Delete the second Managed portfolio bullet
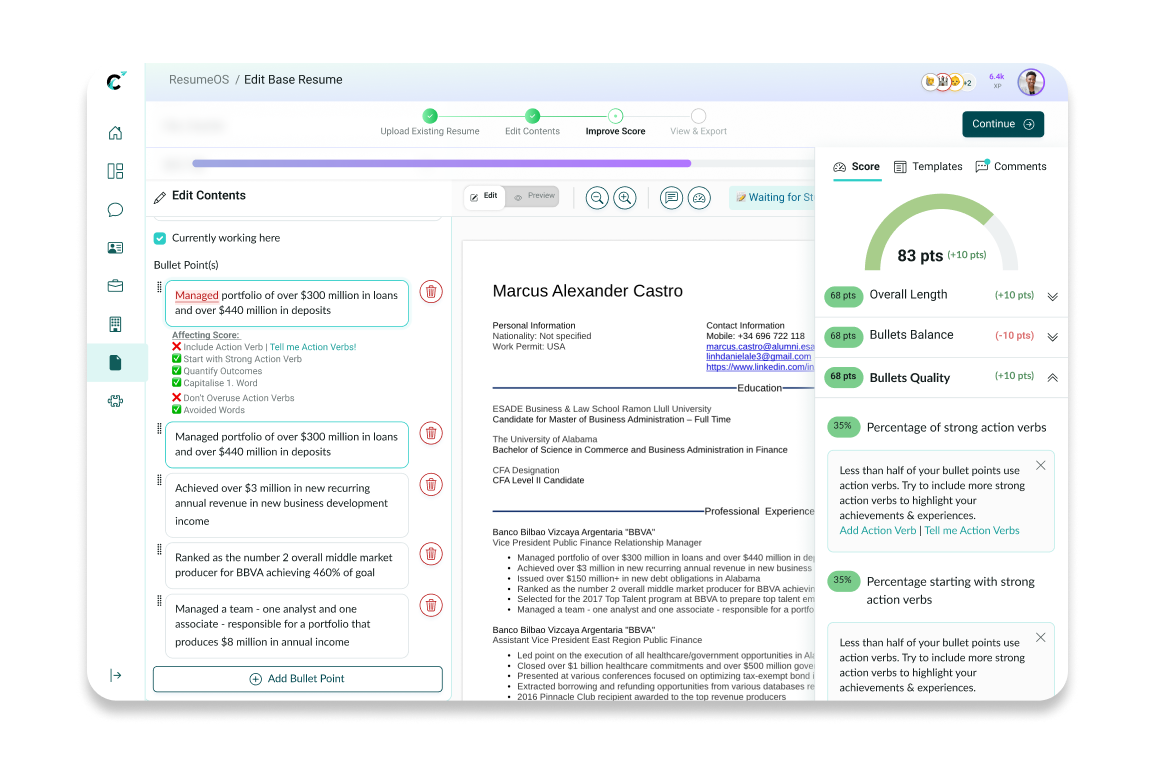Image resolution: width=1158 pixels, height=759 pixels. [x=431, y=433]
